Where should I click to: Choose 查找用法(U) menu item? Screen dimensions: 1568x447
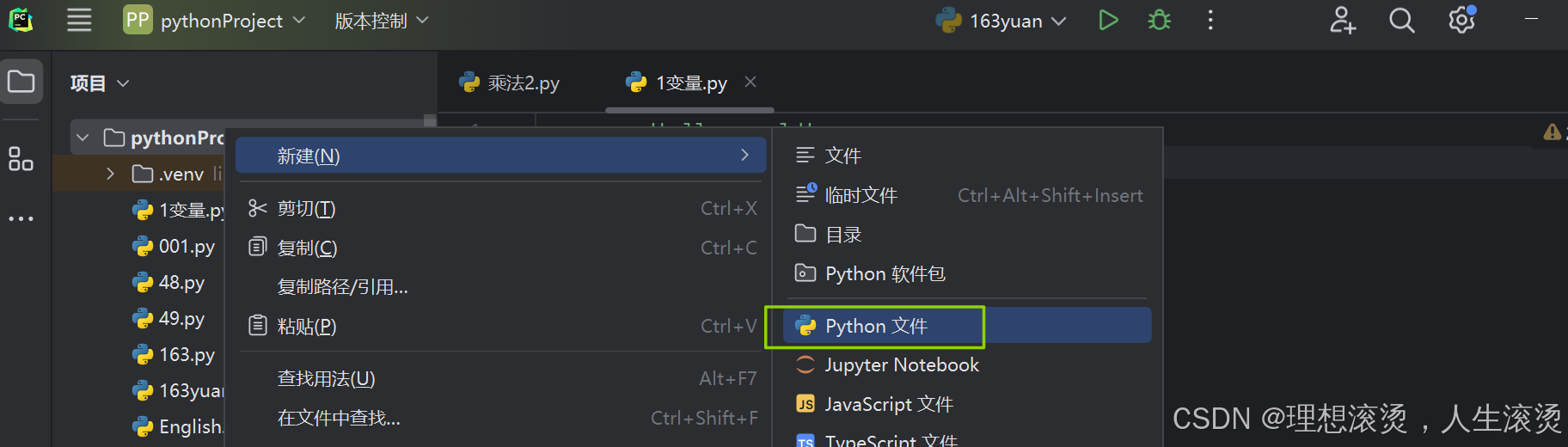pyautogui.click(x=500, y=378)
